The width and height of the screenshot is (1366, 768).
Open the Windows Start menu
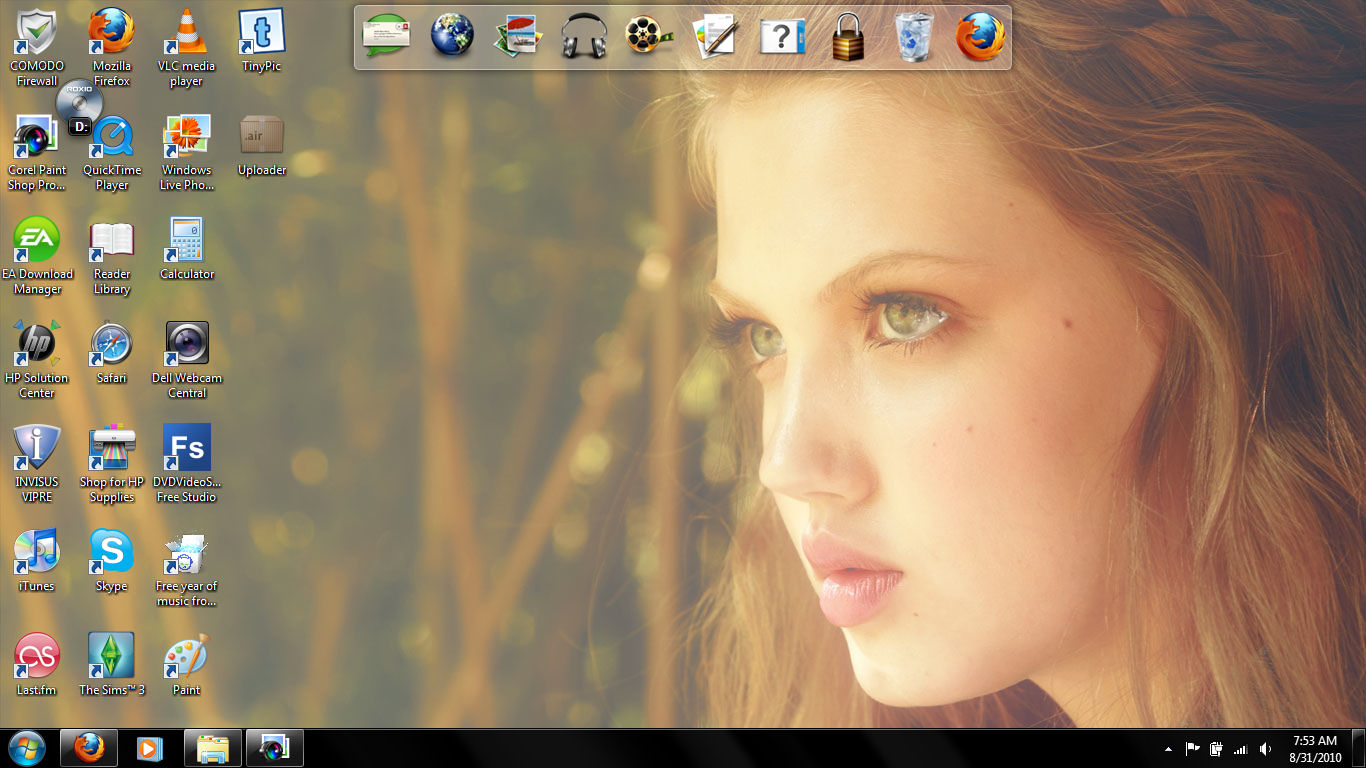pos(27,748)
